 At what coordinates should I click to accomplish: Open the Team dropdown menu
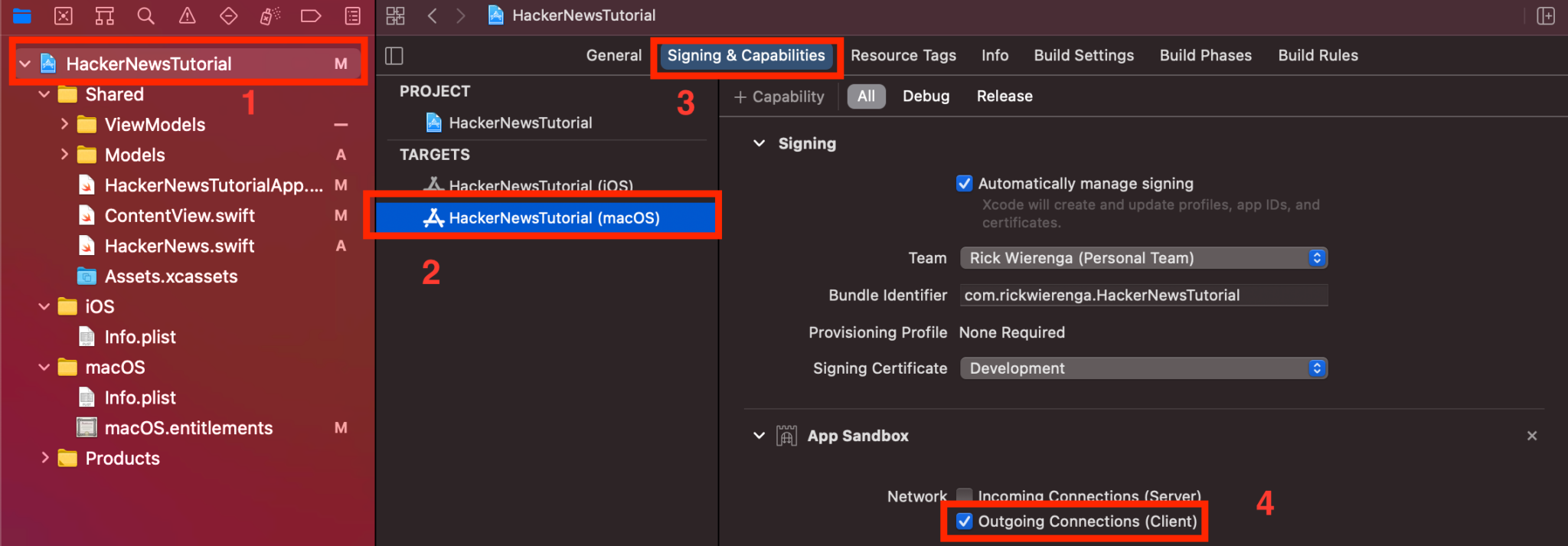(x=1143, y=258)
